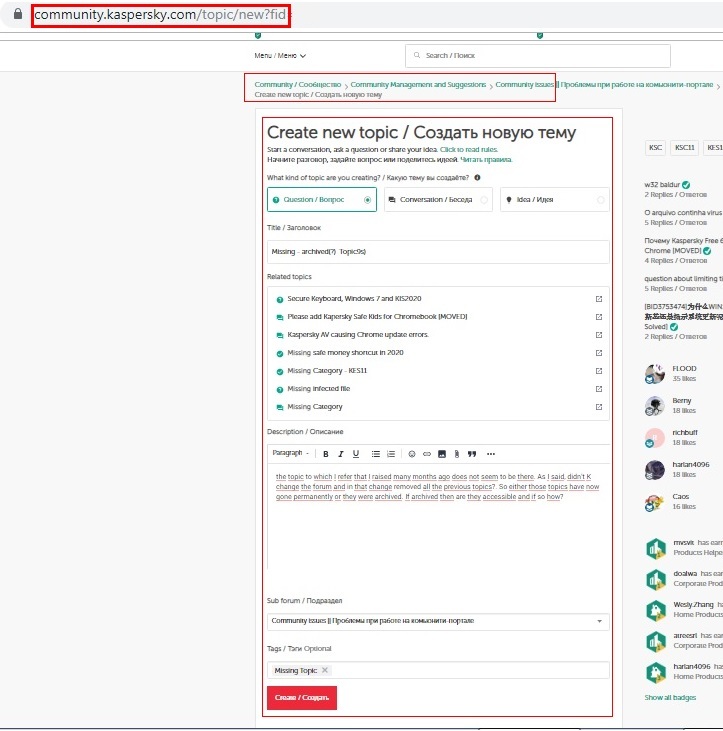The image size is (723, 731).
Task: Click 'Click to read rules' link
Action: pos(468,150)
